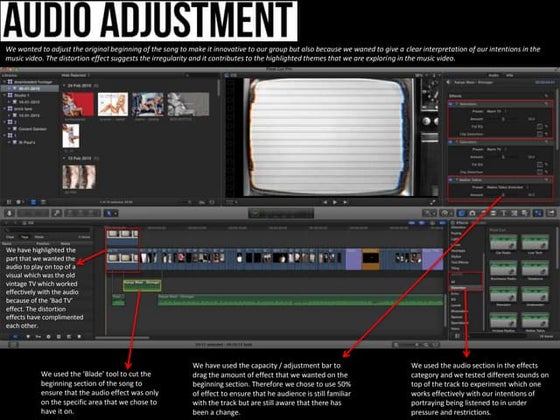
Task: Toggle the second Distortion effect checkbox
Action: pyautogui.click(x=451, y=142)
